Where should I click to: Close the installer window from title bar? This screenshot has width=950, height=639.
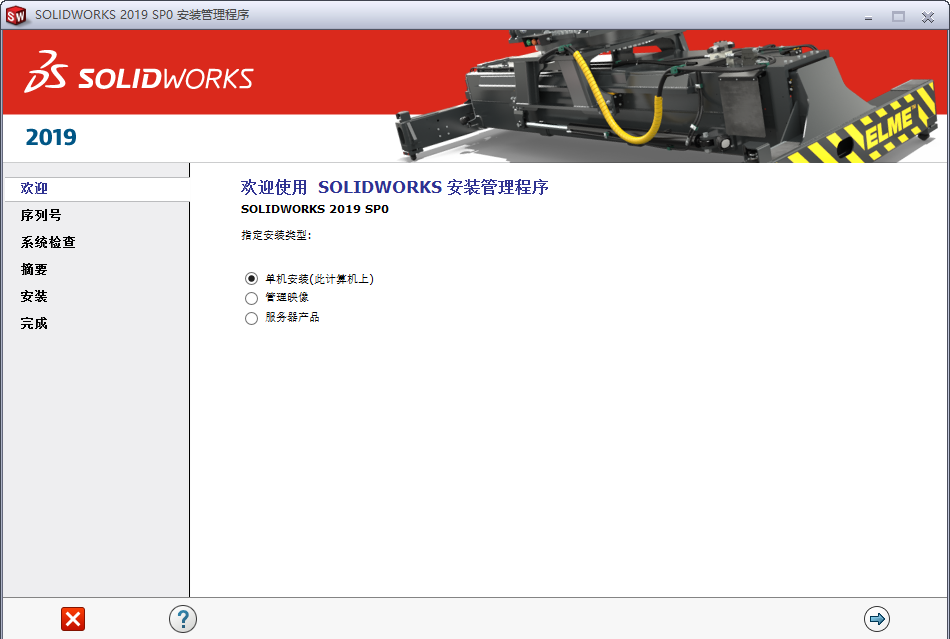point(928,17)
